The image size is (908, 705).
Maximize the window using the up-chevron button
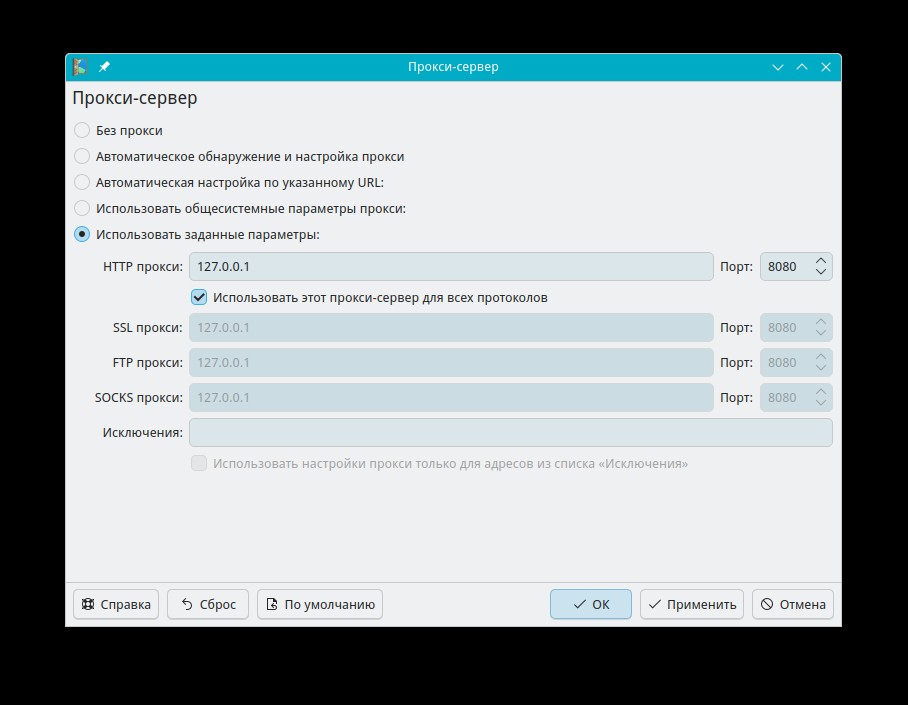point(802,67)
